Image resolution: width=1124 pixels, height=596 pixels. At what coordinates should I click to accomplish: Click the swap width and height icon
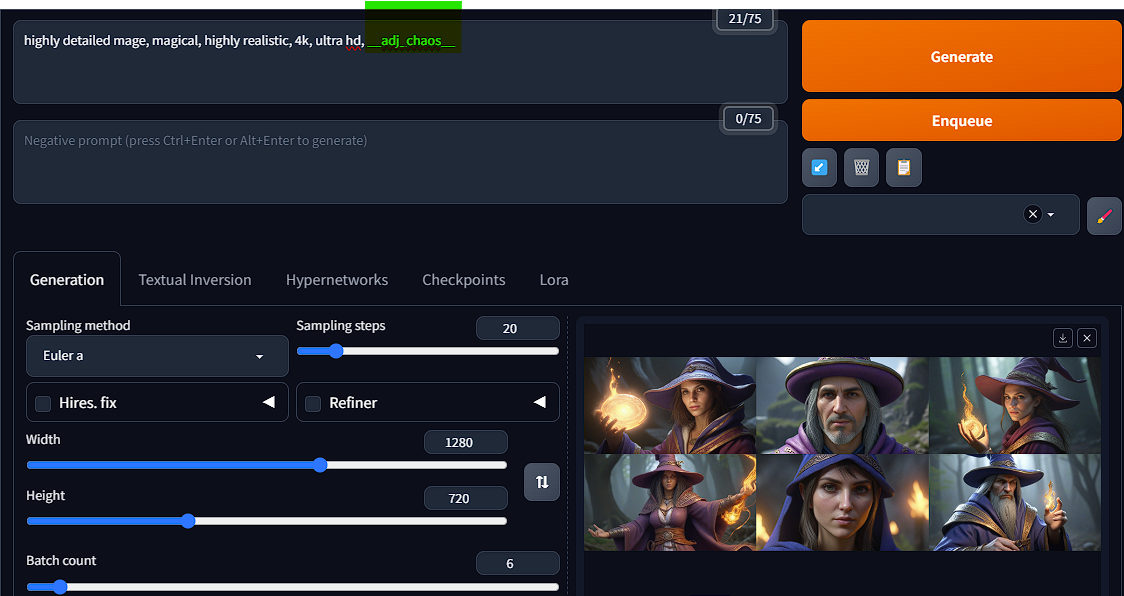542,482
